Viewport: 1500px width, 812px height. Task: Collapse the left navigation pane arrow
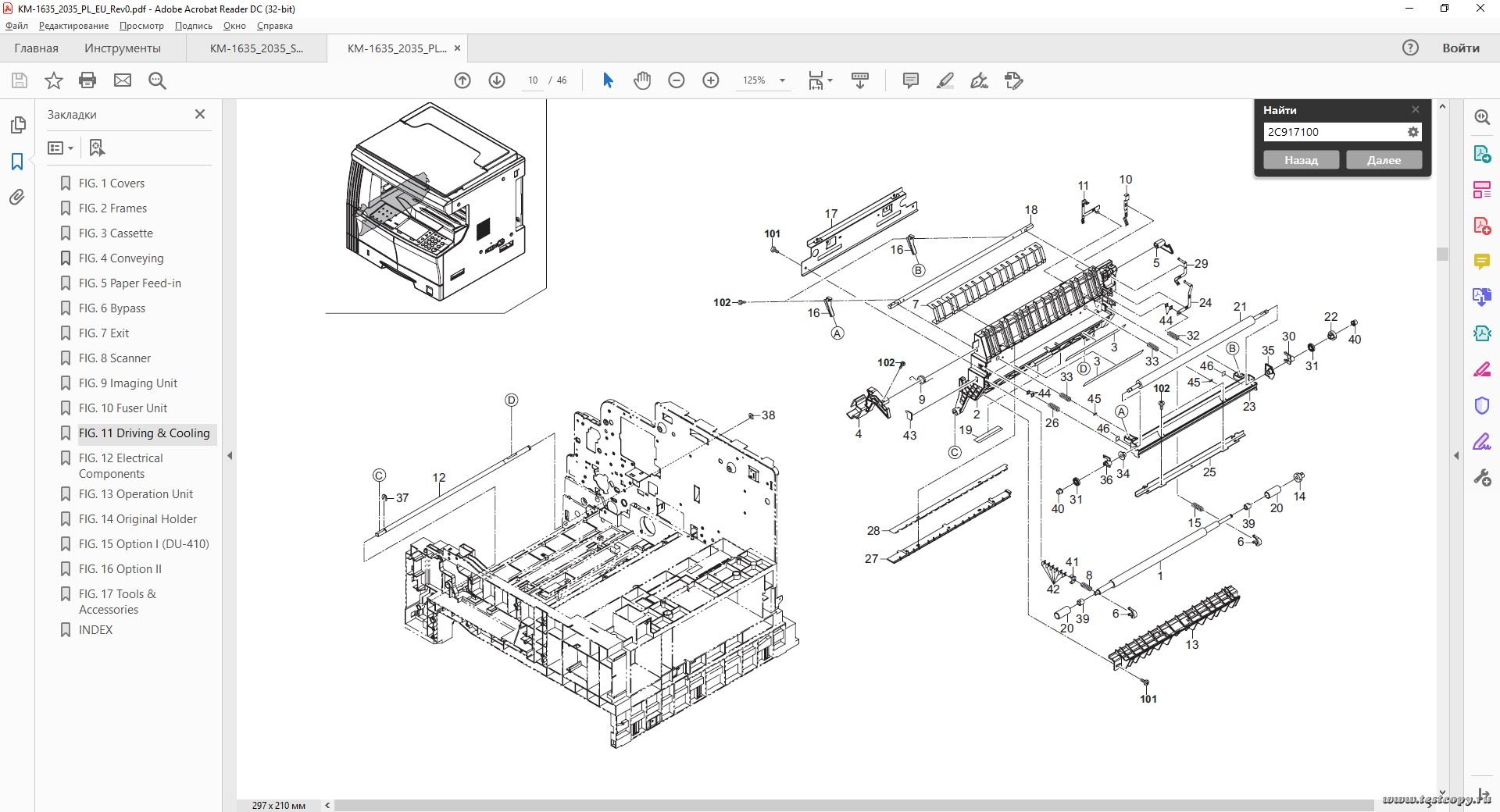230,455
